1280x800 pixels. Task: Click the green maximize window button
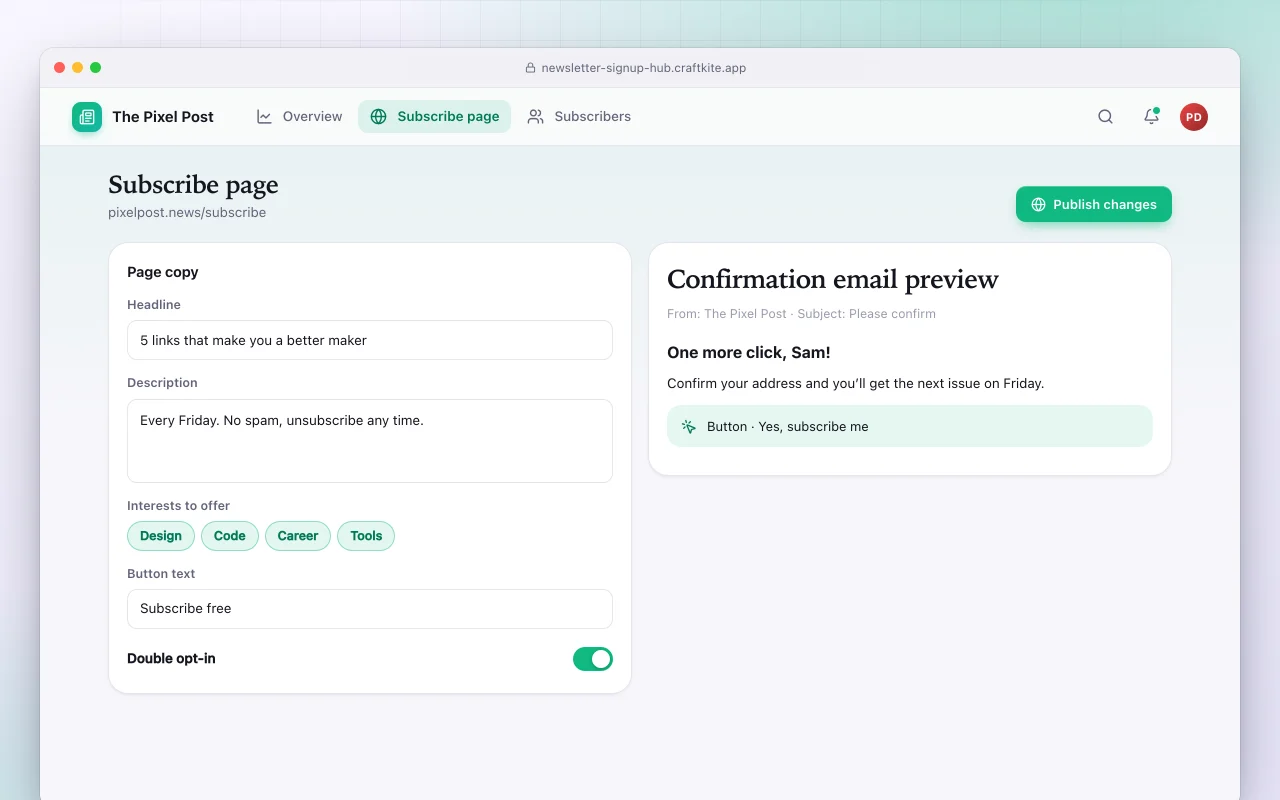click(96, 68)
